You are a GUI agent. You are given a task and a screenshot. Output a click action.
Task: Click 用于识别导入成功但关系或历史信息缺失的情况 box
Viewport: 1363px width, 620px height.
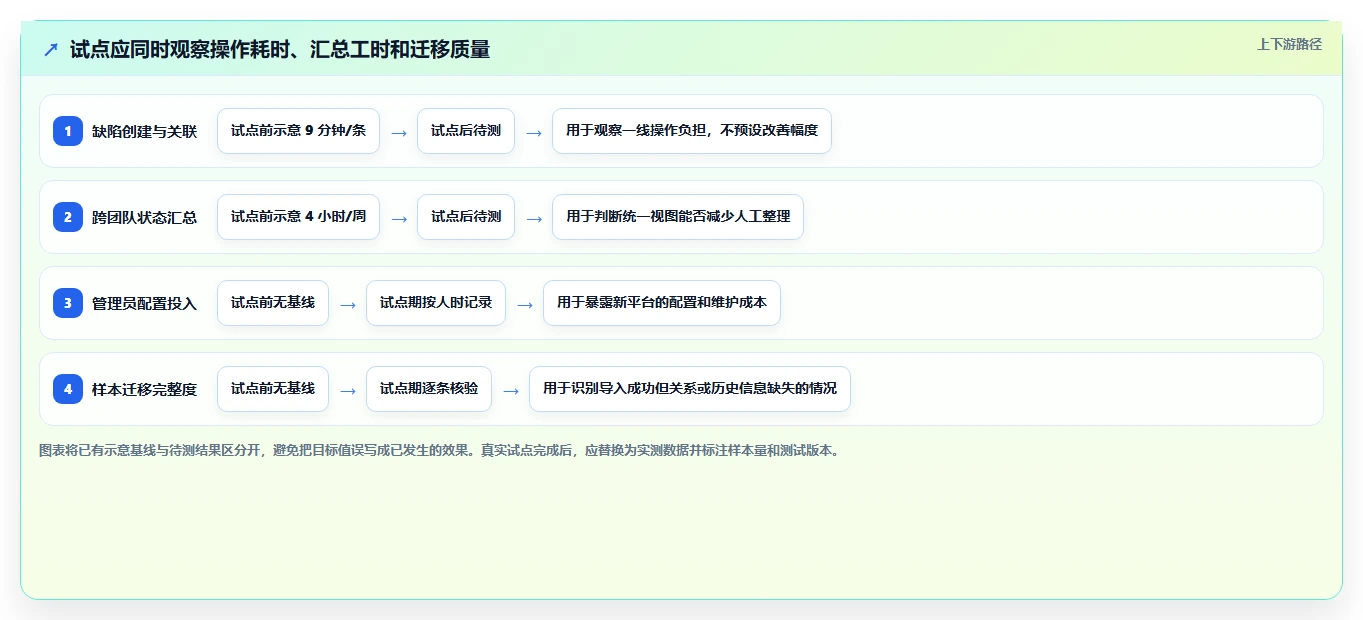[690, 389]
